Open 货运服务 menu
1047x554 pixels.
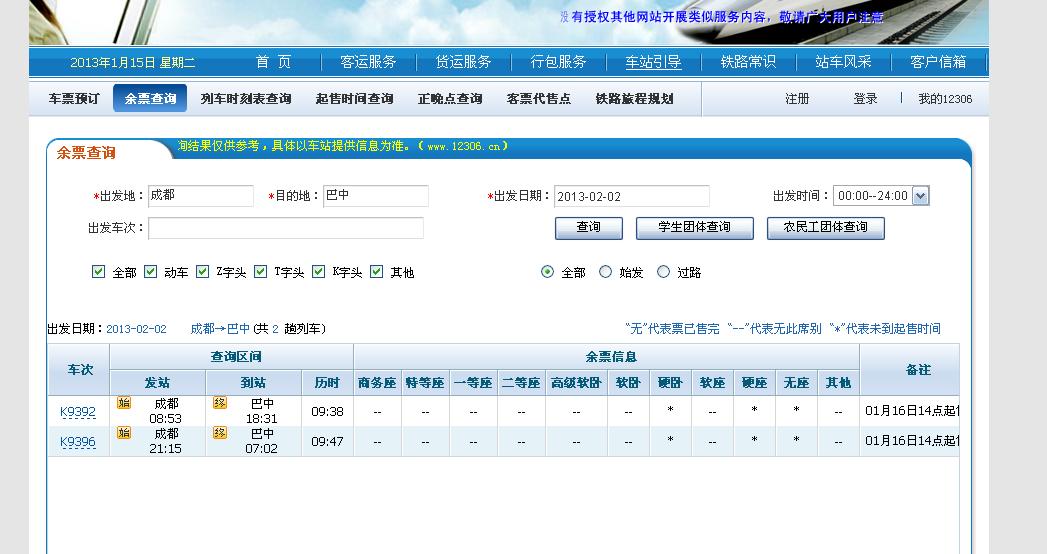(x=463, y=62)
